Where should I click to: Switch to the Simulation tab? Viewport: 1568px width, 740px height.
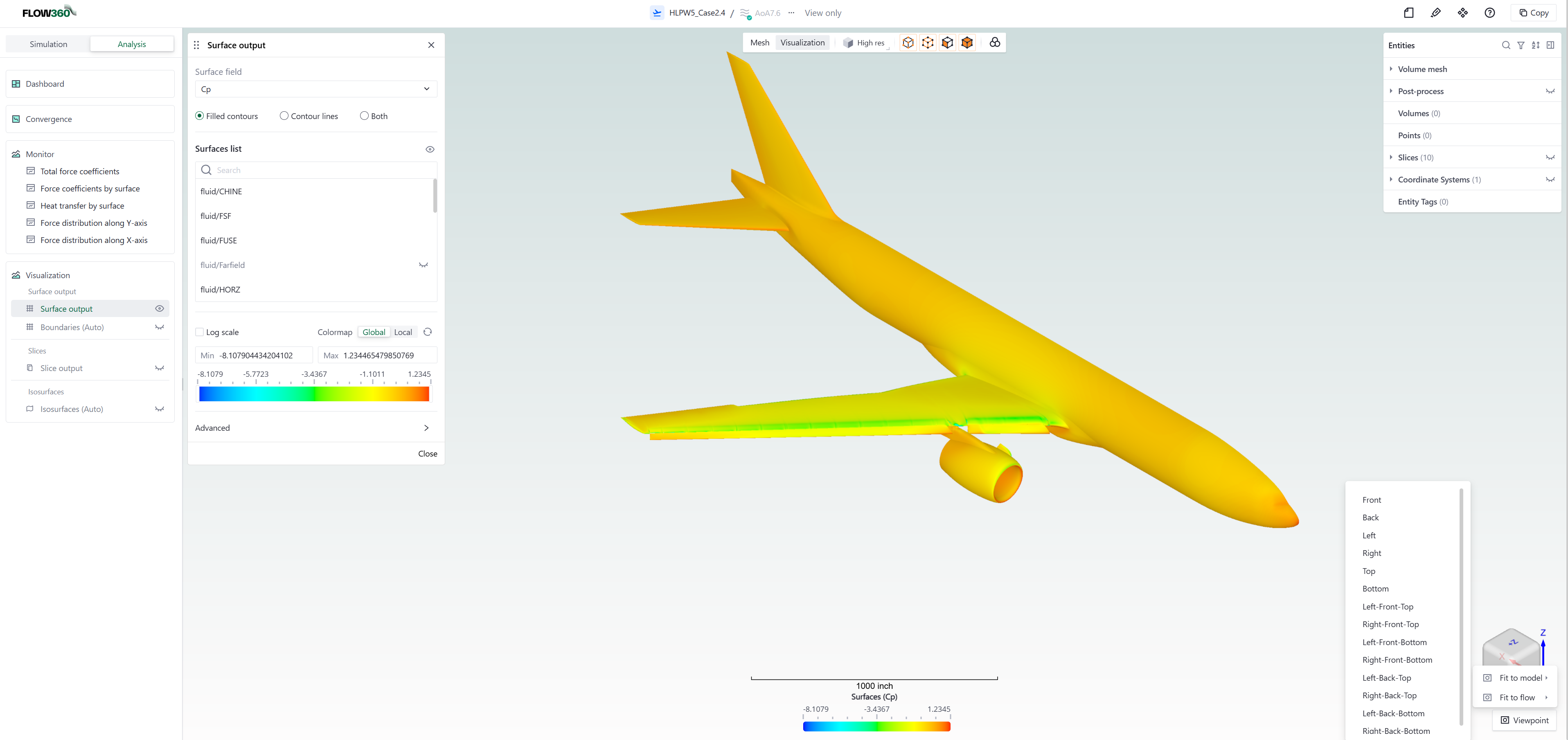pos(49,44)
